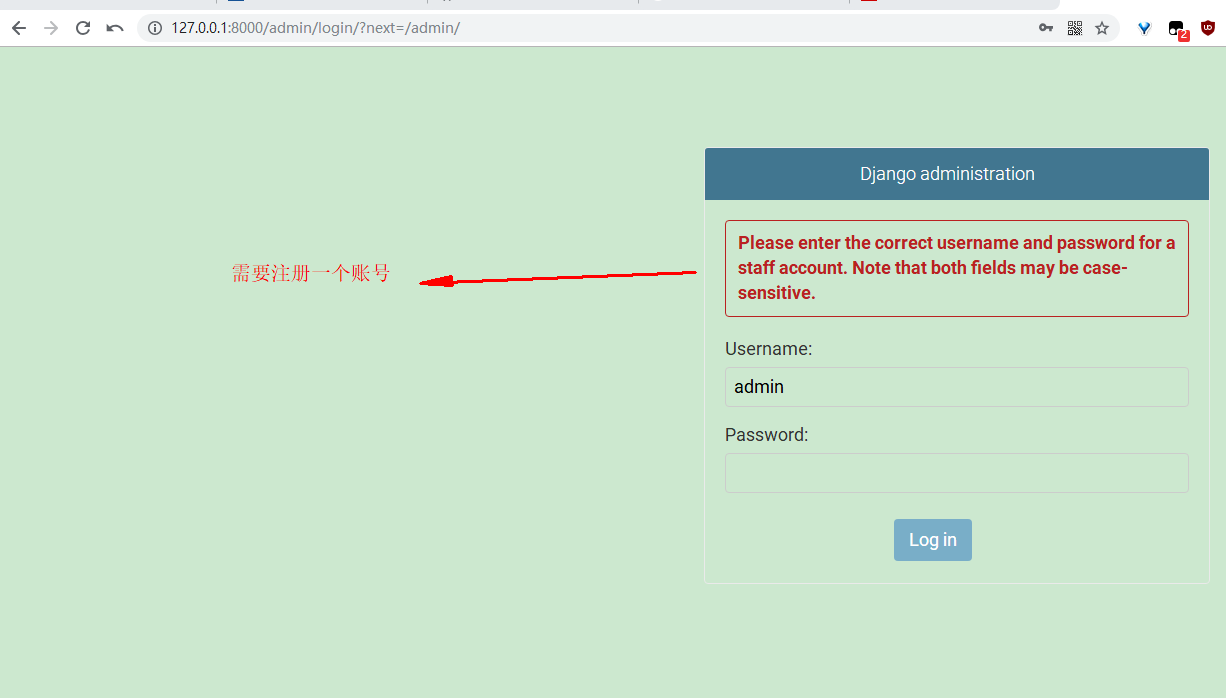Click the address bar URL 127.0.0.1:8000/admin/login
The height and width of the screenshot is (698, 1226).
[315, 28]
